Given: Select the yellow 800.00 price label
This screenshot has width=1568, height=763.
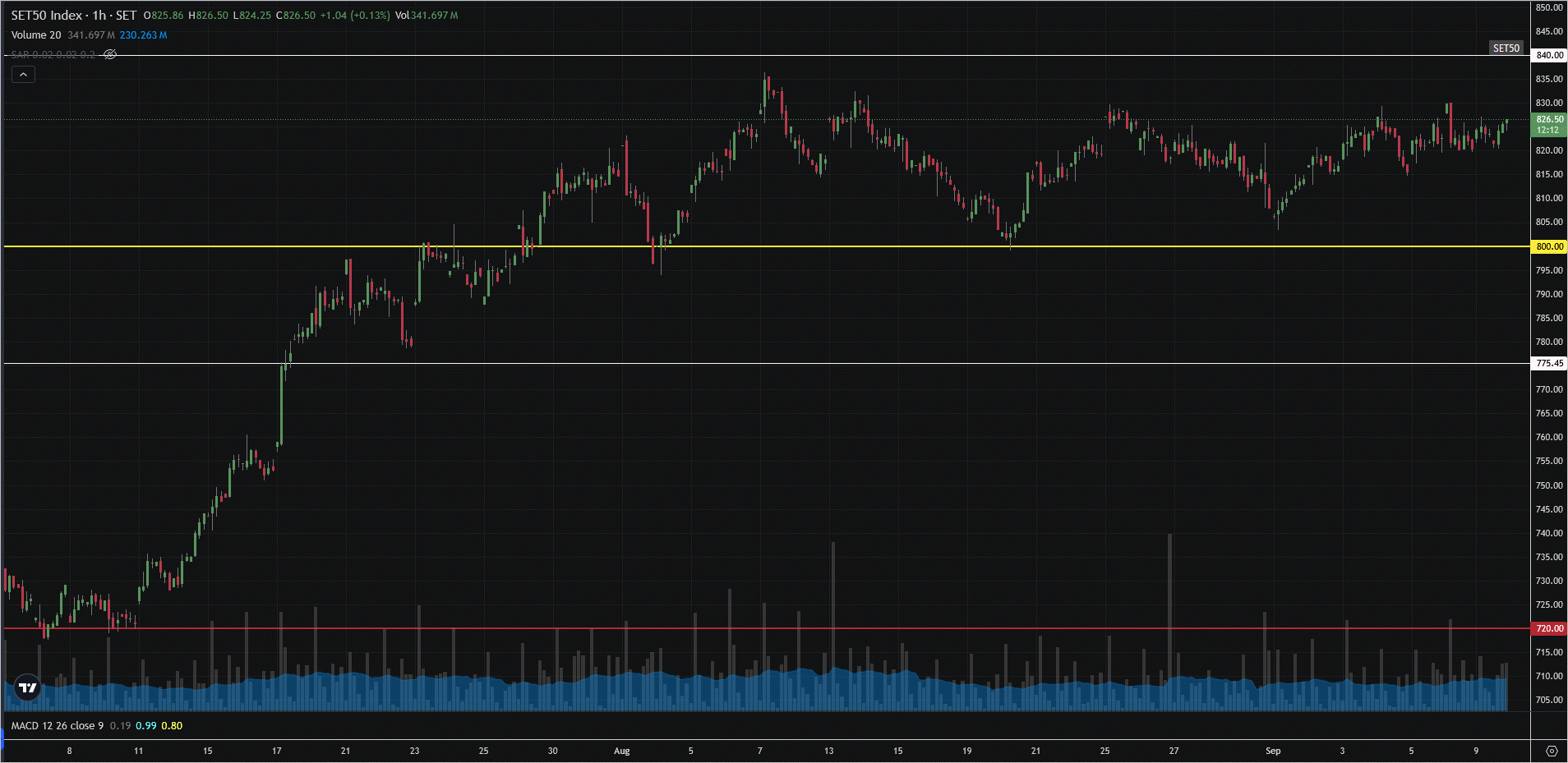Looking at the screenshot, I should point(1549,246).
